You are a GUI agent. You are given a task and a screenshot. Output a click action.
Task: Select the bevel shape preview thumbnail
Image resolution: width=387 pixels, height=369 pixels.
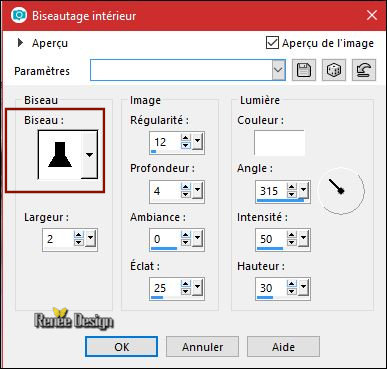[60, 154]
